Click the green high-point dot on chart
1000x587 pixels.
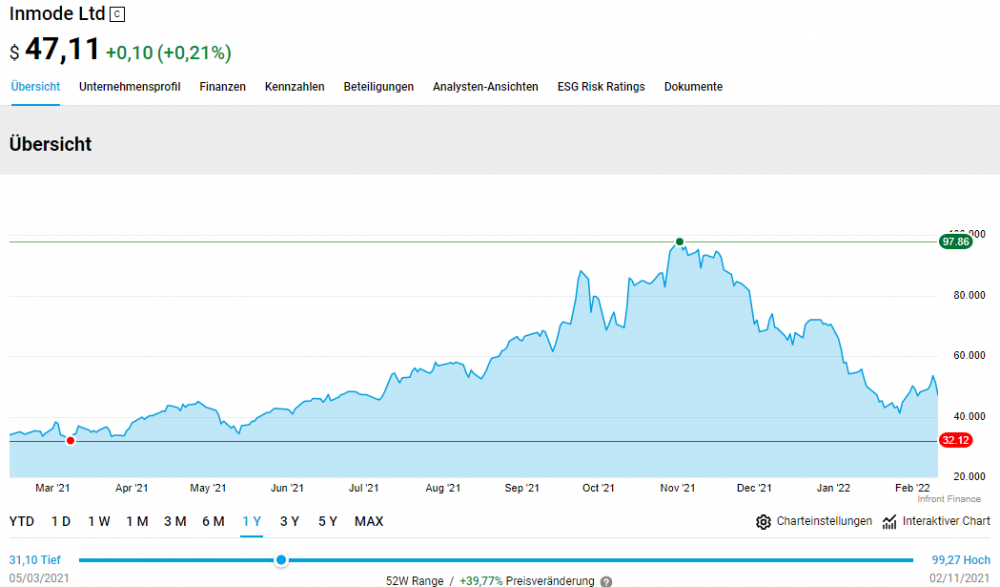pyautogui.click(x=680, y=242)
